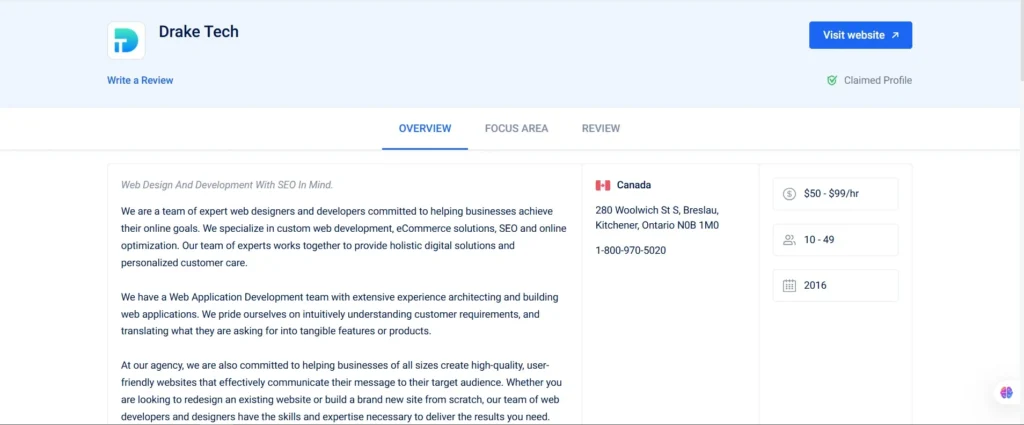Viewport: 1024px width, 425px height.
Task: Click the 10 - 49 employees box
Action: pyautogui.click(x=835, y=240)
